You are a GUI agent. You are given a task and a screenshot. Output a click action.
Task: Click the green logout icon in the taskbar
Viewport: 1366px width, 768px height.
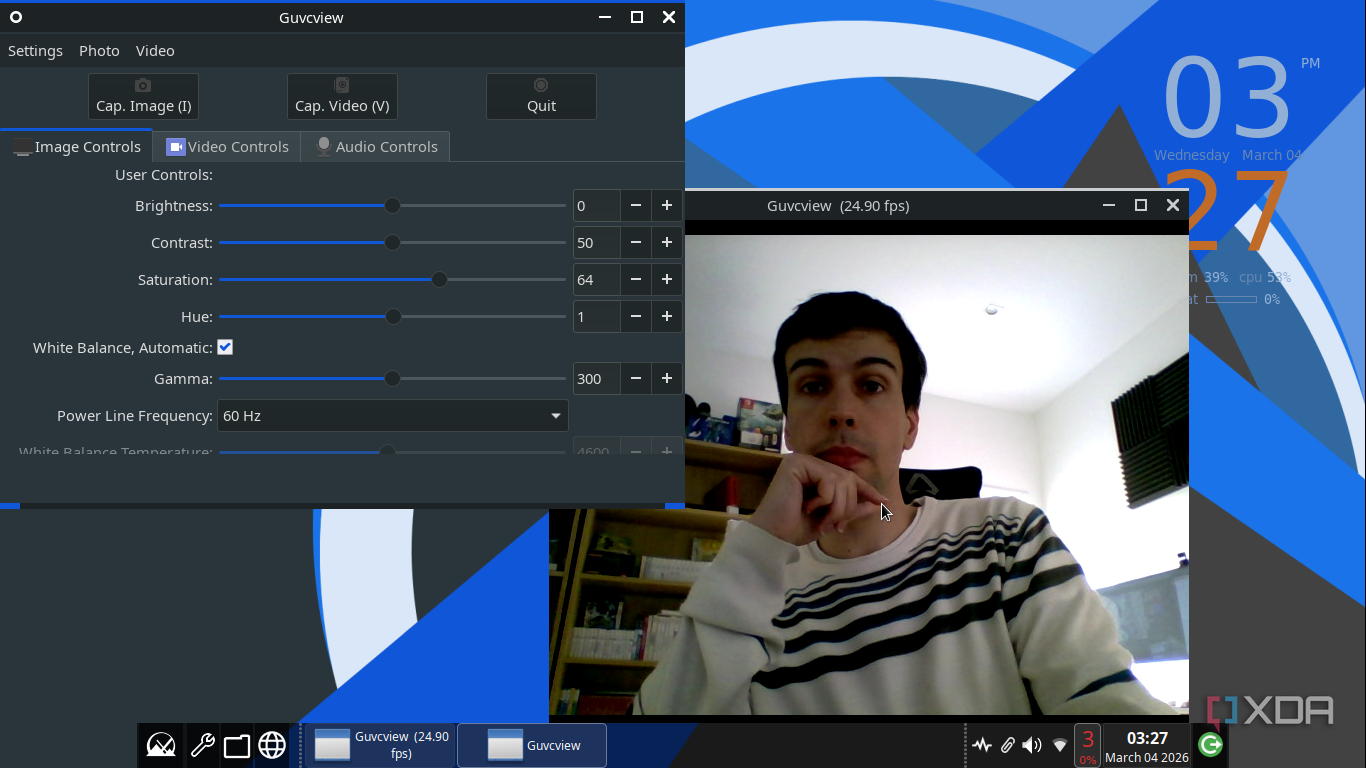coord(1210,745)
